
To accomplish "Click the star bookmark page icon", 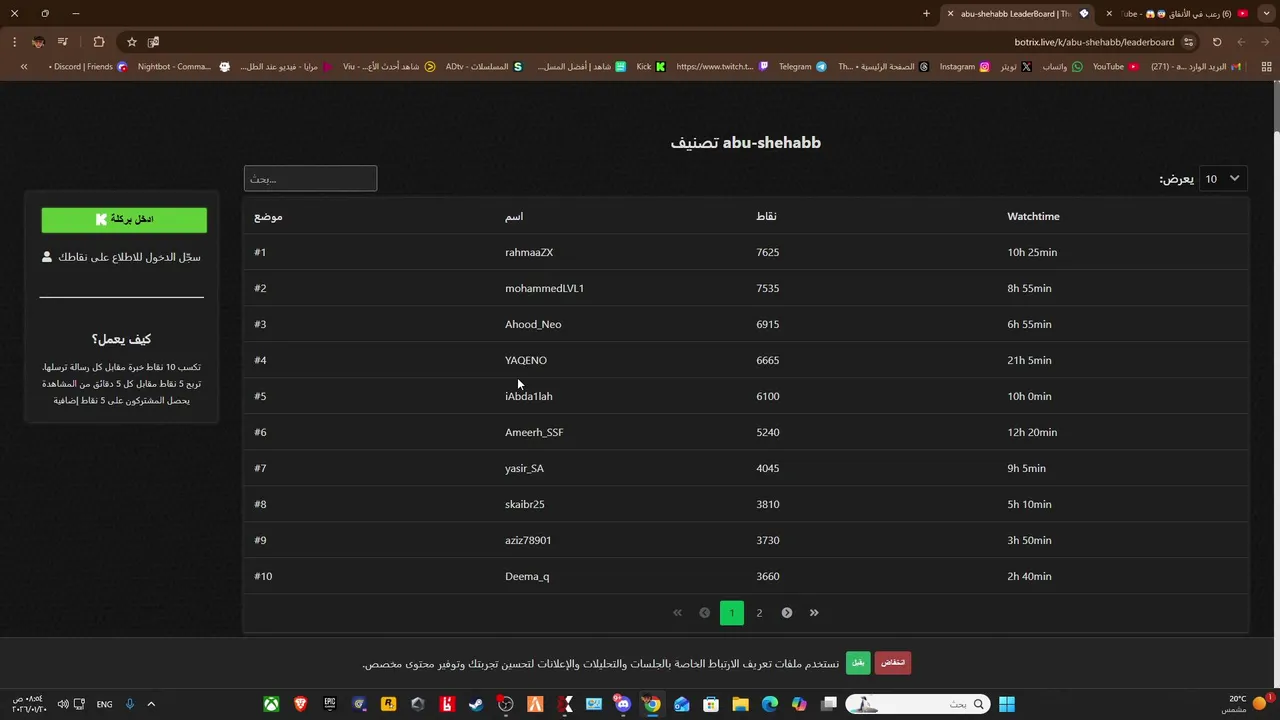I will [131, 42].
